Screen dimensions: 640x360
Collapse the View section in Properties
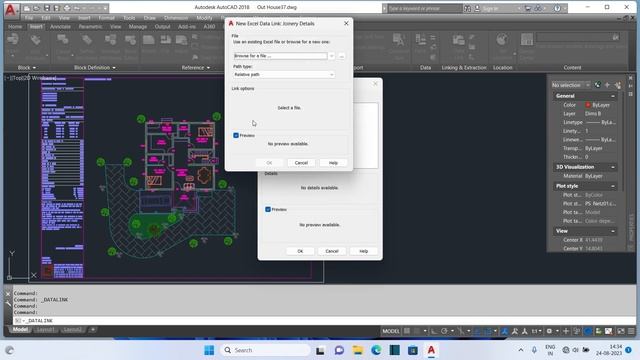(x=613, y=231)
